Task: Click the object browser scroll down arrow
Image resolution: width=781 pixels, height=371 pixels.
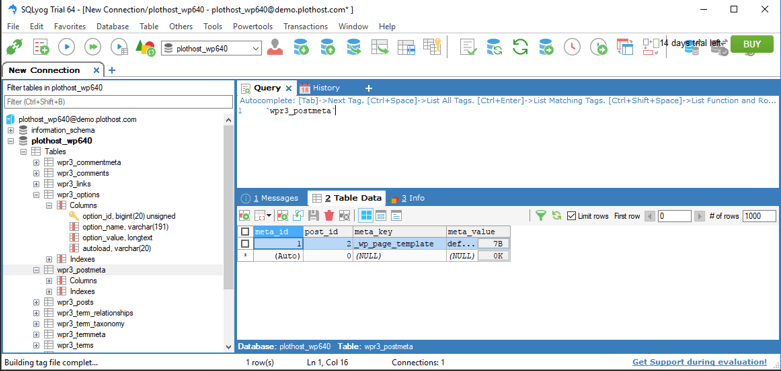Action: click(229, 347)
